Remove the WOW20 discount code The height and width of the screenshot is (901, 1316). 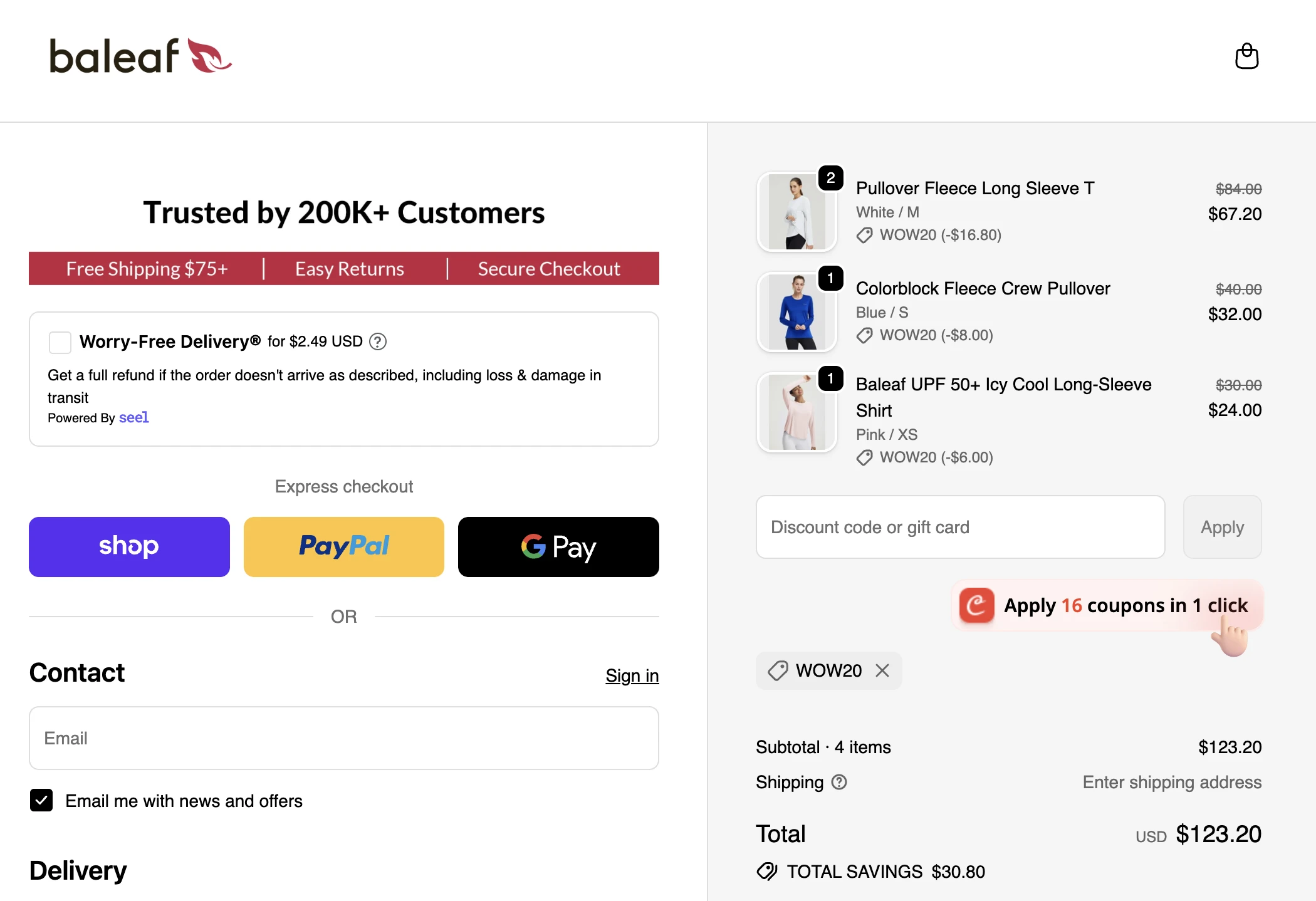(882, 670)
